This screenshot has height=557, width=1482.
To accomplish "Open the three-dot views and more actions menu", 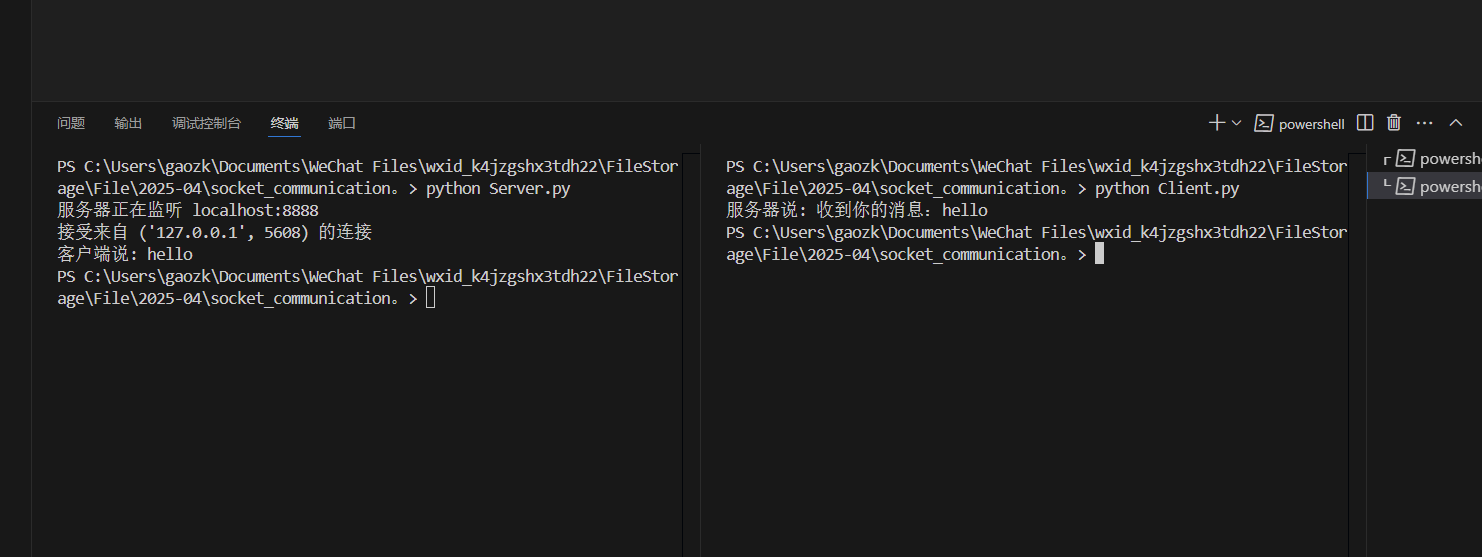I will pyautogui.click(x=1425, y=123).
